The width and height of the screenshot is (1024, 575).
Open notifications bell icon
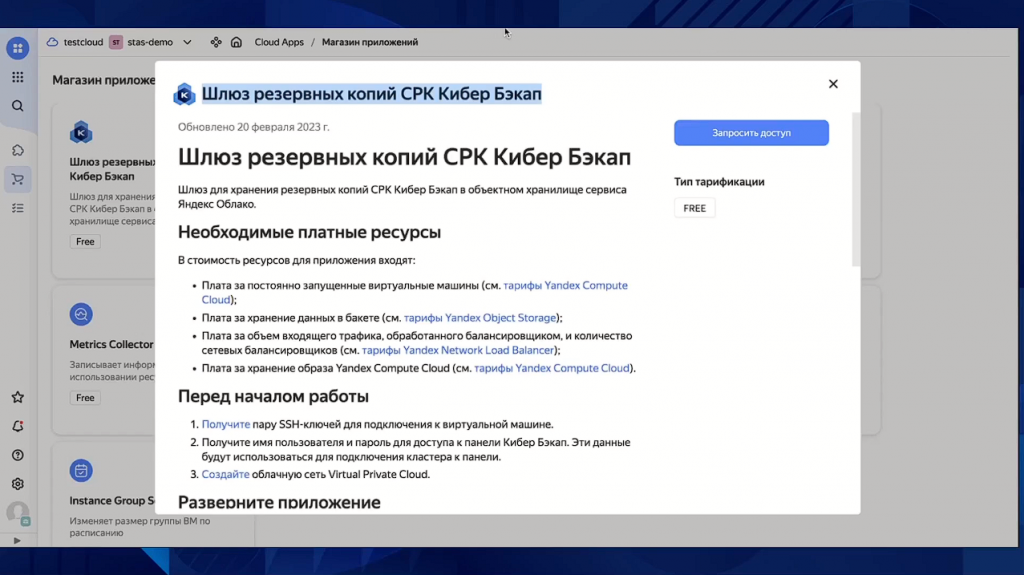18,426
